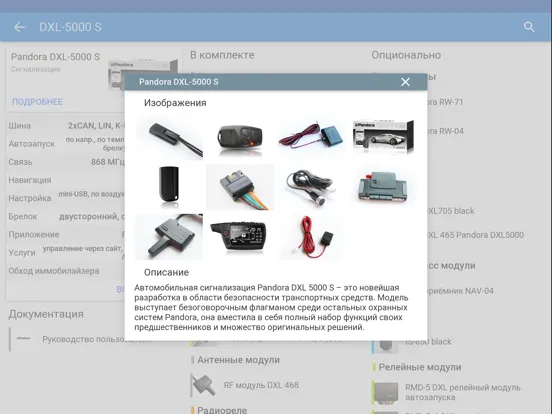Open the Pandora product box thumbnail
Image resolution: width=552 pixels, height=414 pixels.
tap(383, 137)
